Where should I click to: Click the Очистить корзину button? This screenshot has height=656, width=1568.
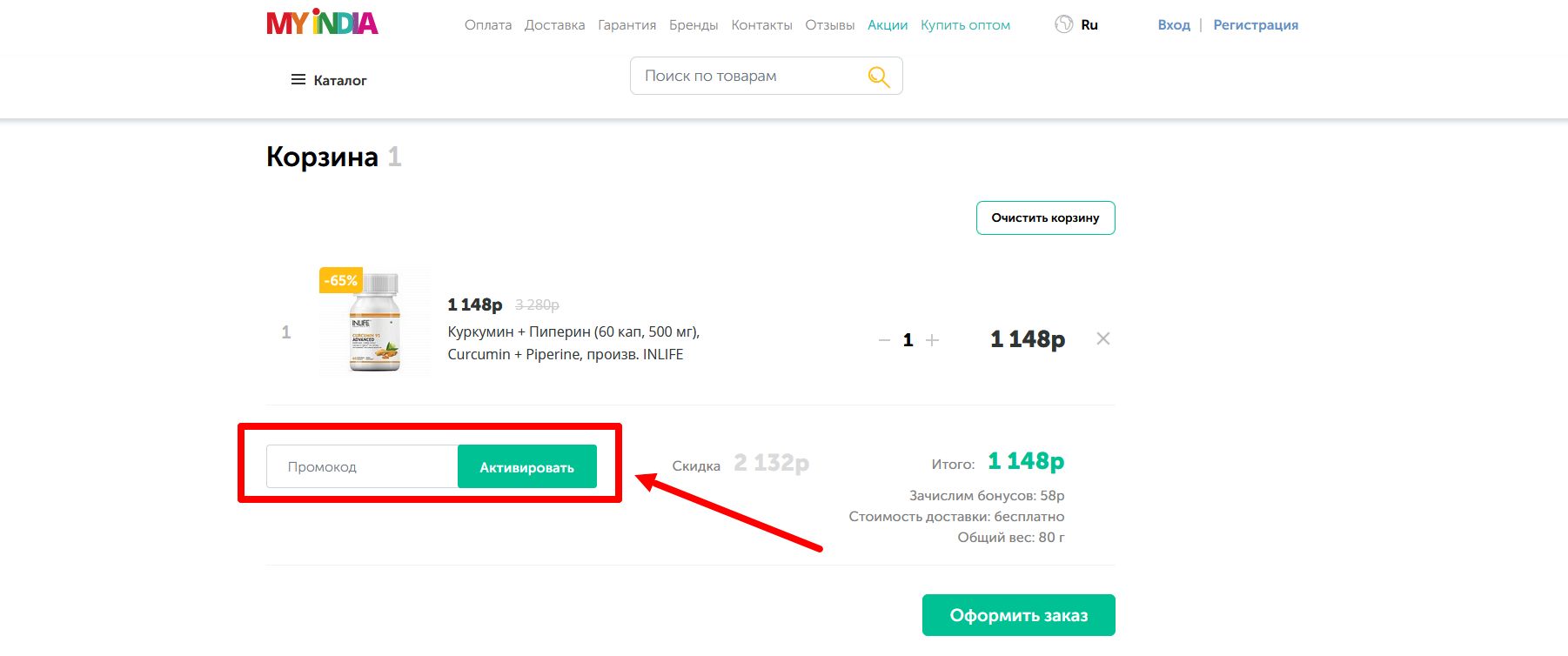pos(1045,218)
